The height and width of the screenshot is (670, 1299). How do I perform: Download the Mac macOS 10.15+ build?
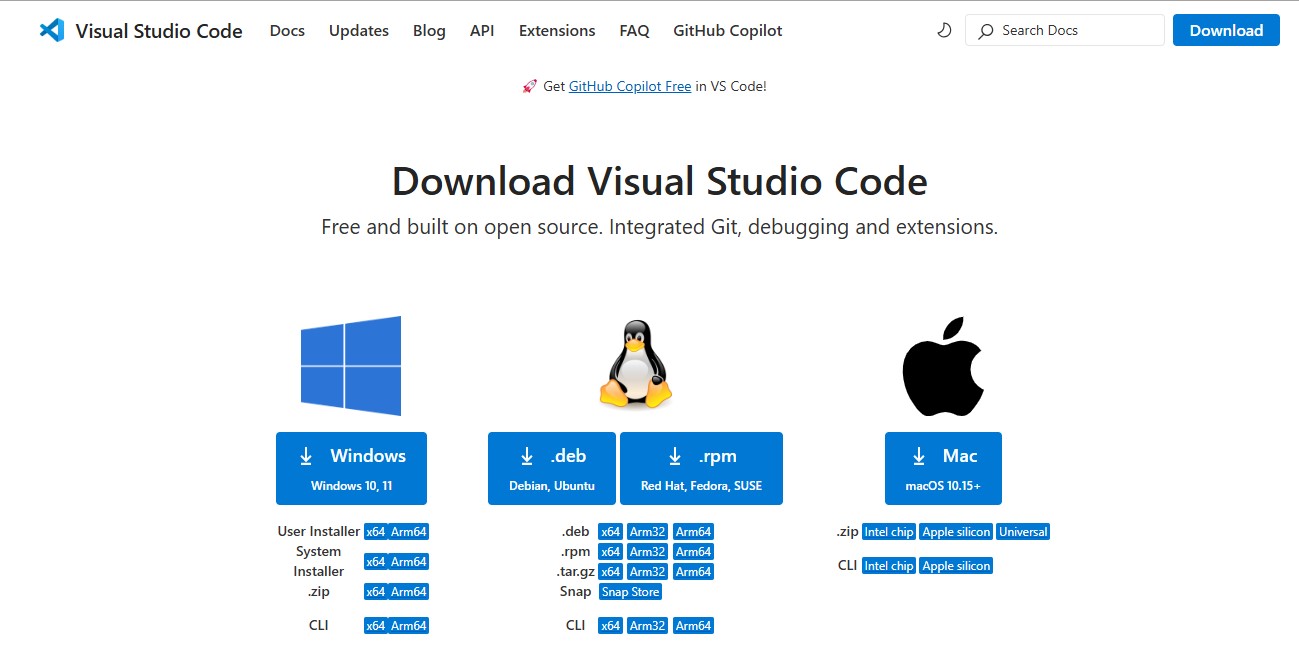click(x=943, y=468)
